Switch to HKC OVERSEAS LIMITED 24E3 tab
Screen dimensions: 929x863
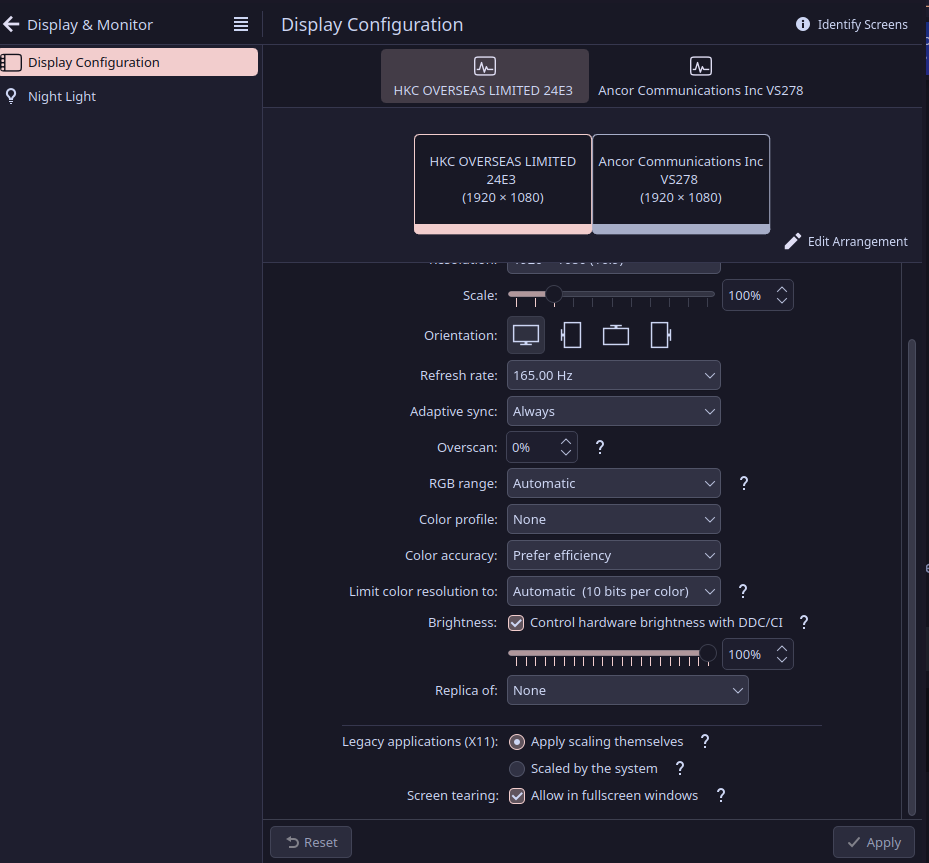click(485, 76)
